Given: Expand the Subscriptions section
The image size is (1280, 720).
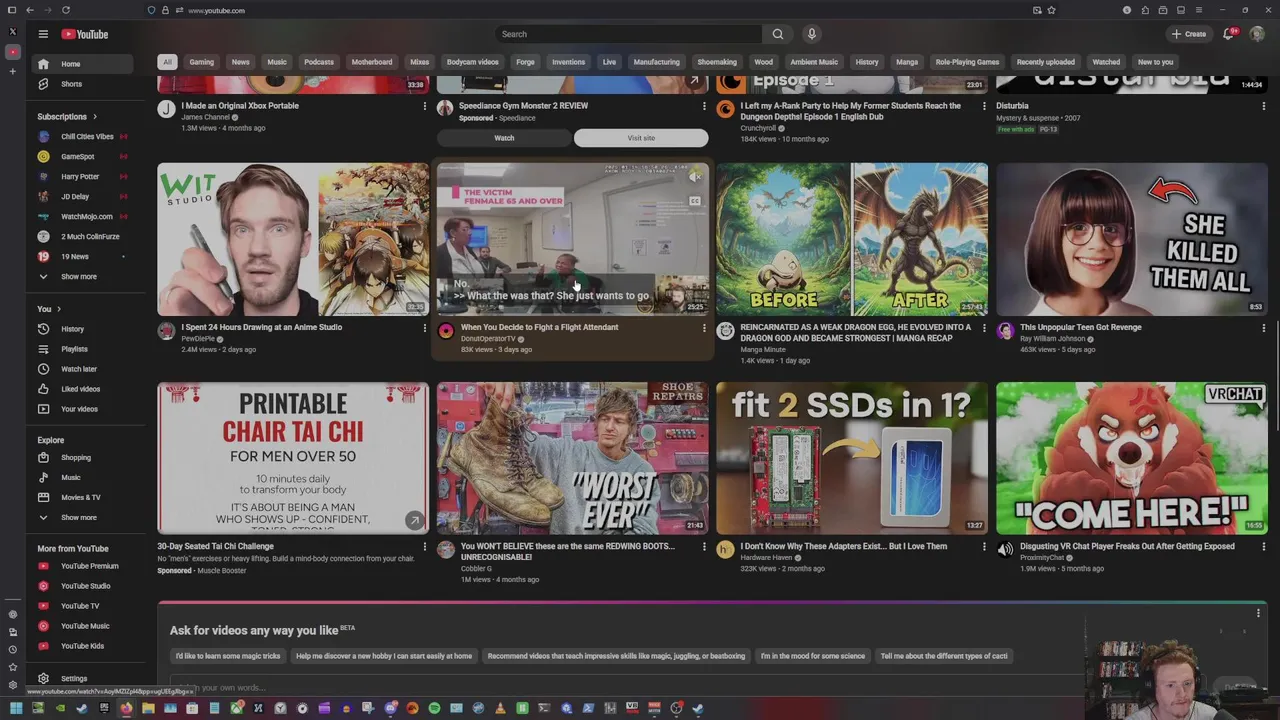Looking at the screenshot, I should click(x=68, y=116).
